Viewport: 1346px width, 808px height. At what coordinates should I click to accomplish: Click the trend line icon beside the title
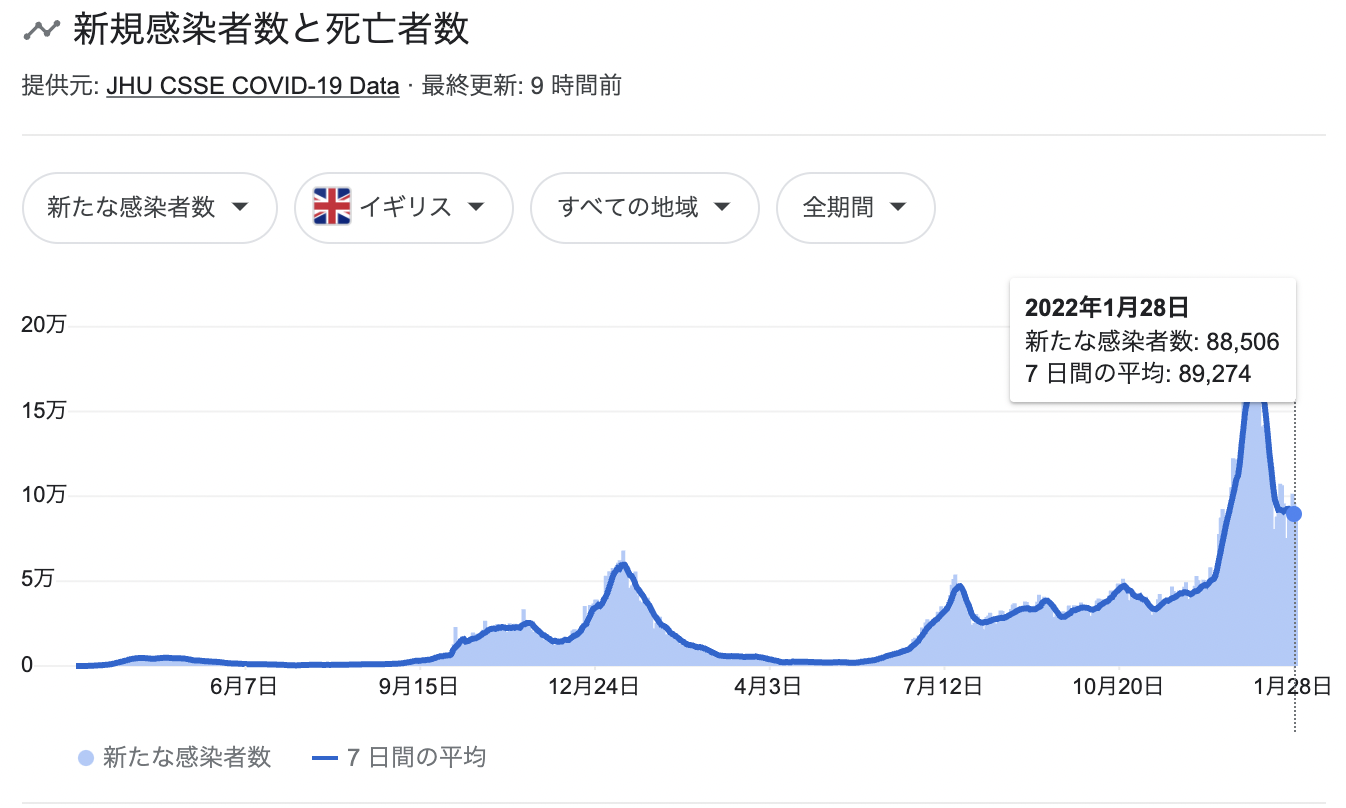coord(41,30)
